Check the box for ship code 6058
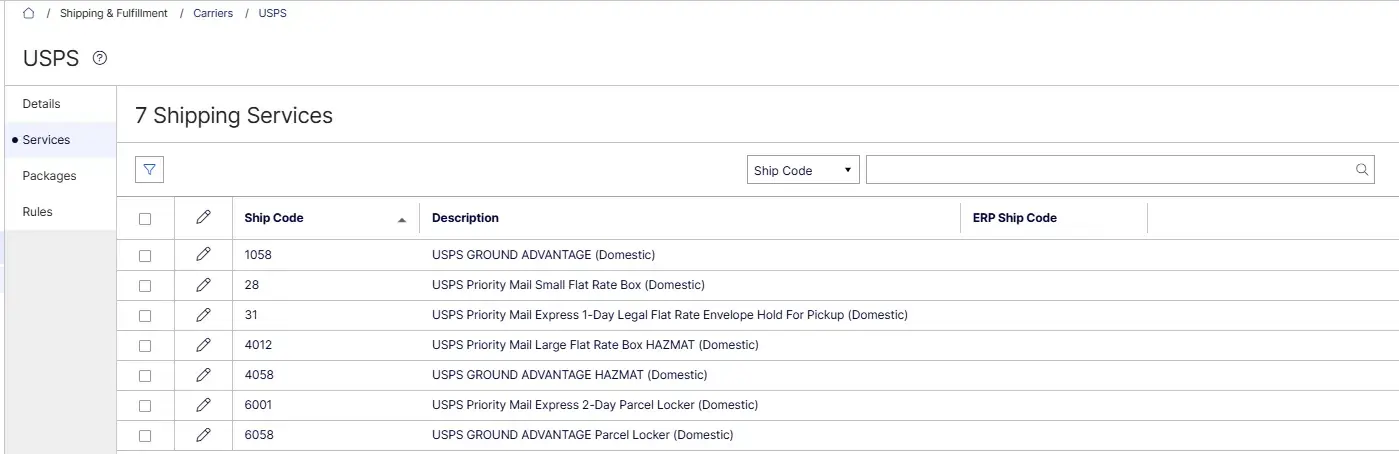 [x=145, y=436]
